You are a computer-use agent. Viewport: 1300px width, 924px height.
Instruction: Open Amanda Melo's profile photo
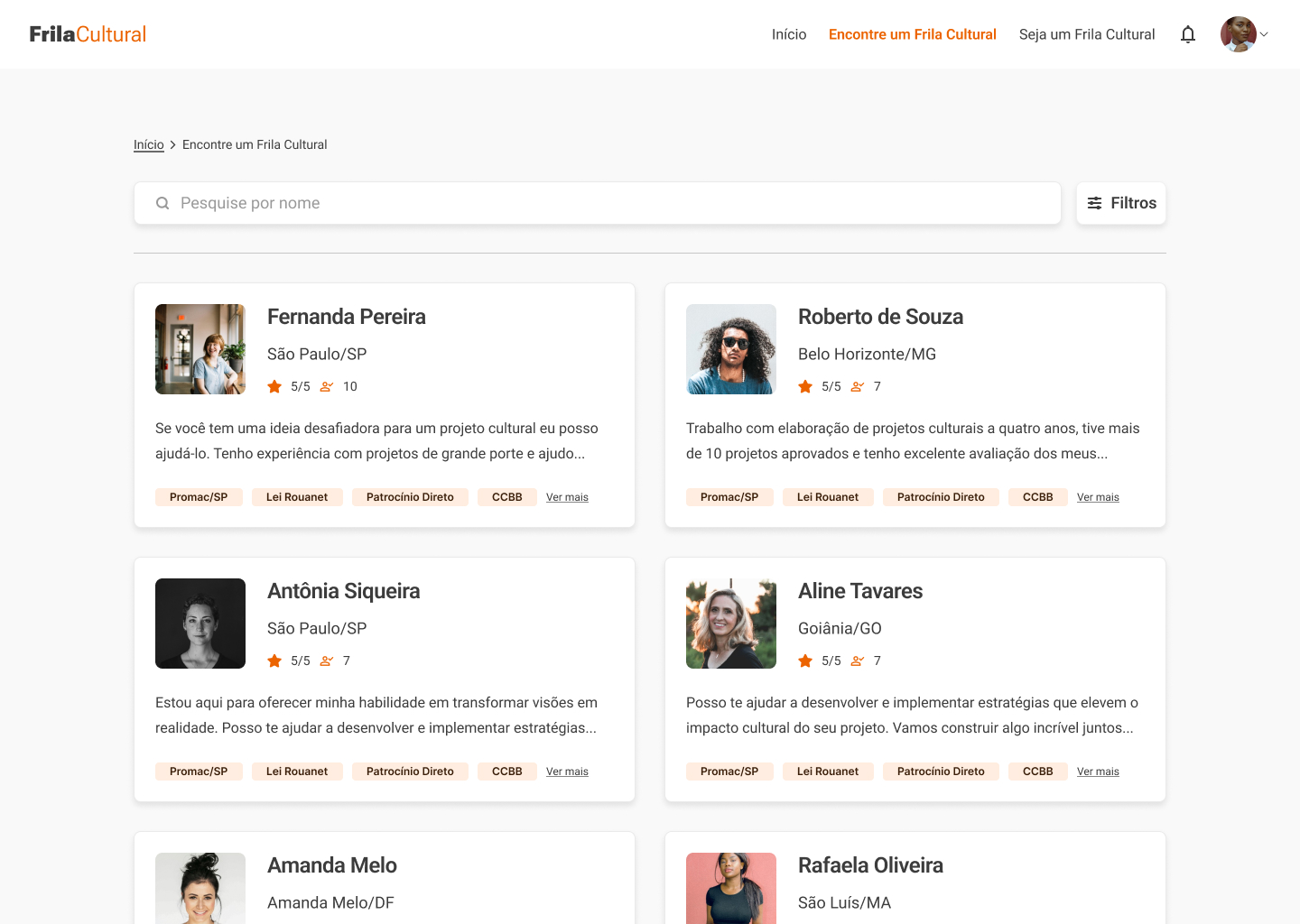click(x=200, y=888)
